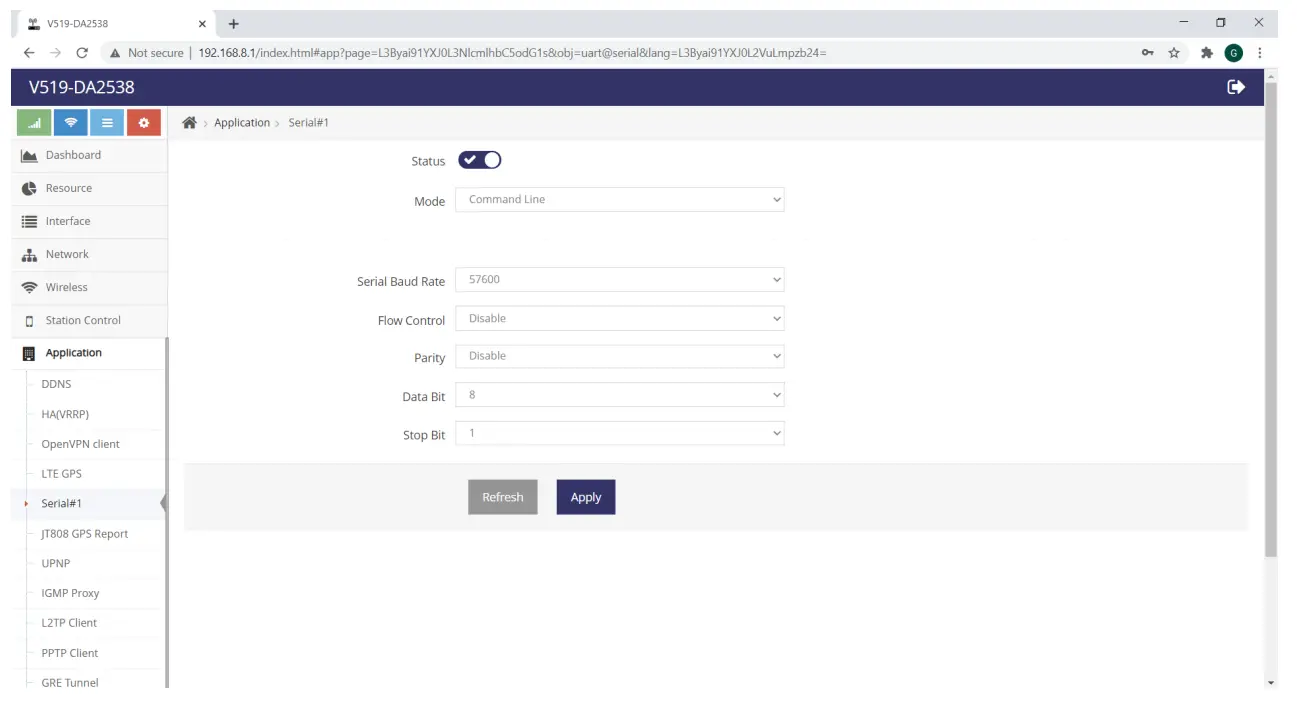Open Interface in sidebar menu
The height and width of the screenshot is (710, 1297).
(89, 221)
